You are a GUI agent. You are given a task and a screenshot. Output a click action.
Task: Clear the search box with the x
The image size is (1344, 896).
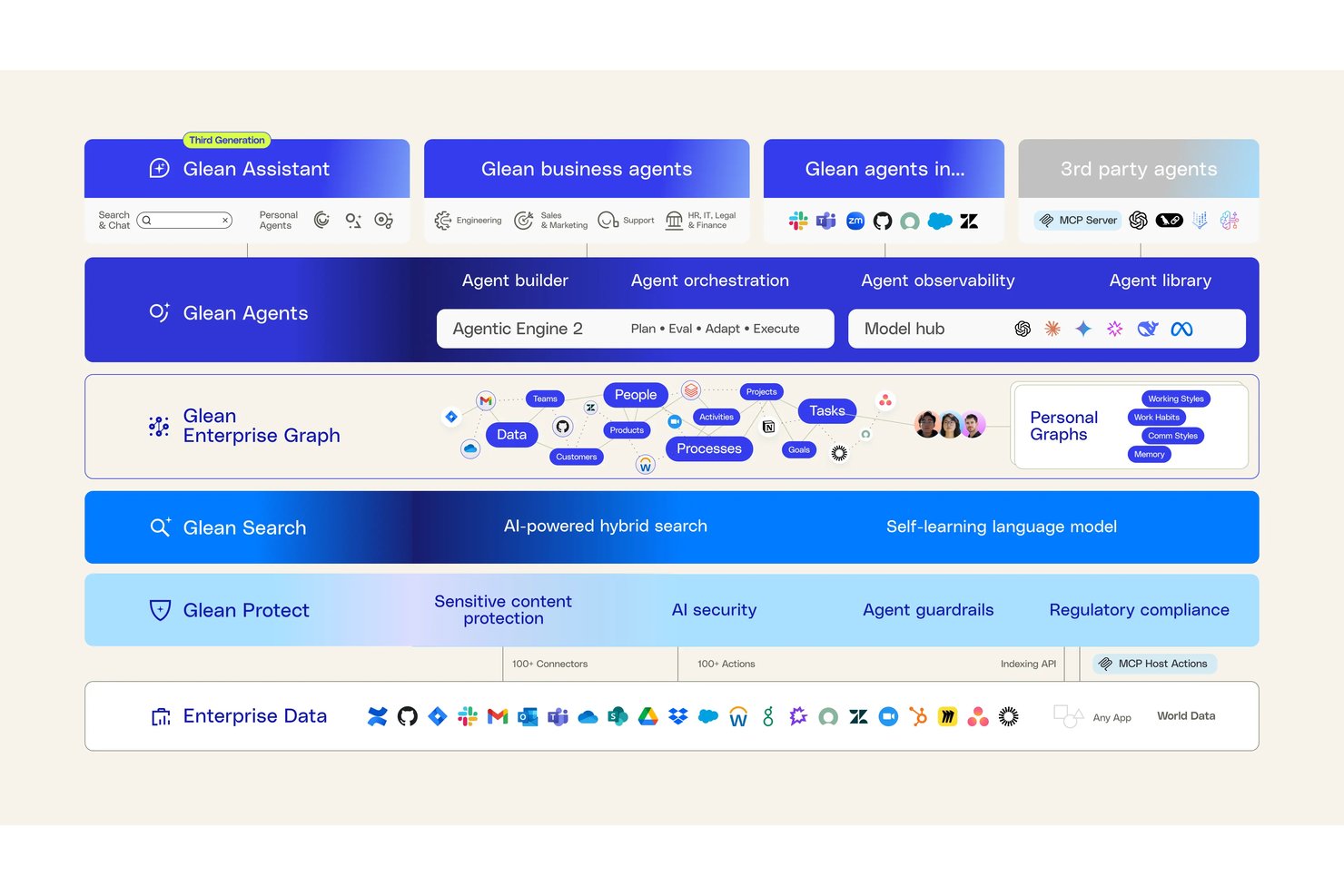(x=225, y=221)
